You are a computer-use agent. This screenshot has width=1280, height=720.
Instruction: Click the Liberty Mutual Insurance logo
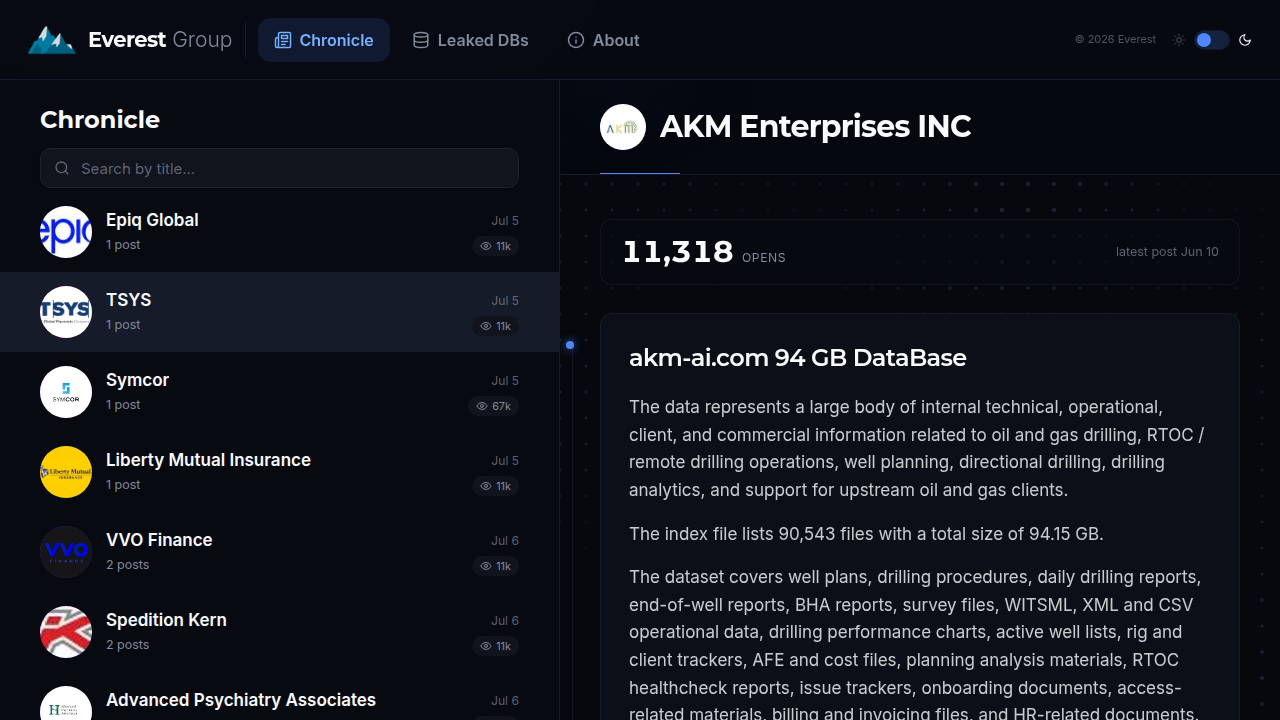tap(66, 472)
